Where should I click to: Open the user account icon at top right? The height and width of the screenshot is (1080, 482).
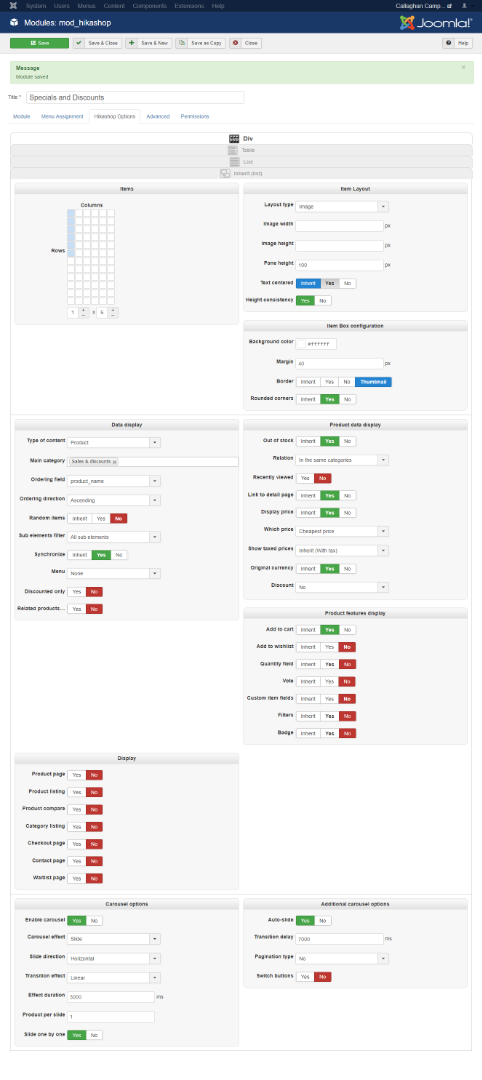tap(464, 6)
